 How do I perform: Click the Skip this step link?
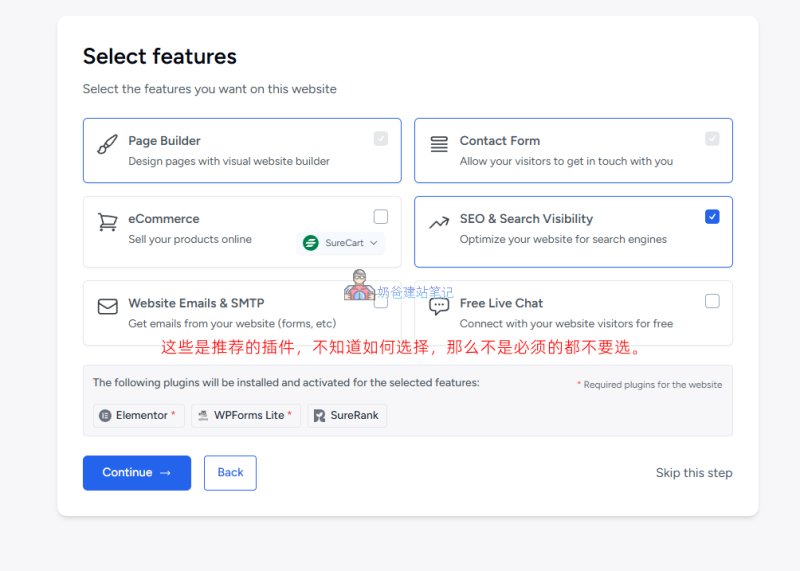pyautogui.click(x=694, y=473)
